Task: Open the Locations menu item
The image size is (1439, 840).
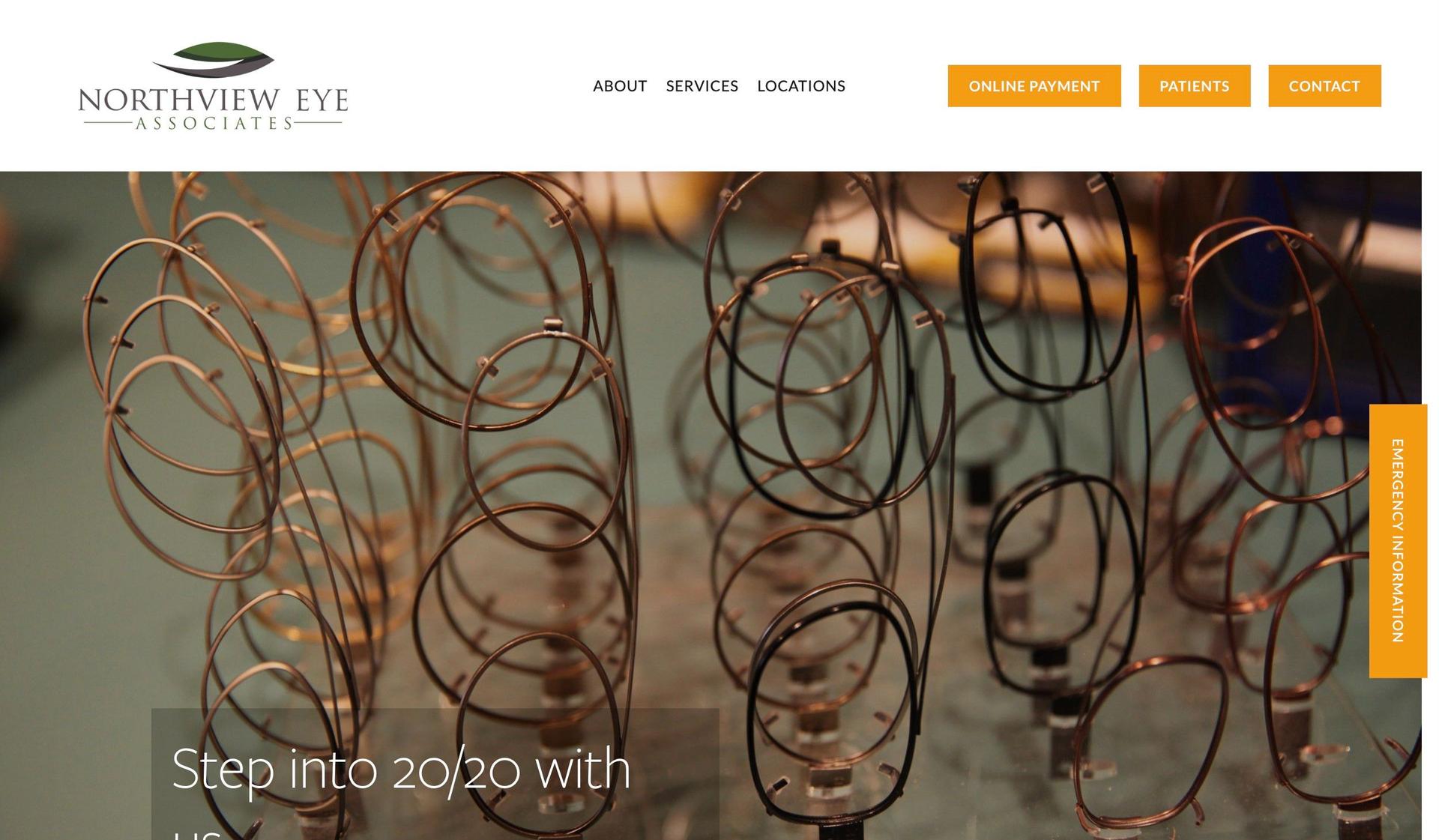Action: (x=801, y=86)
